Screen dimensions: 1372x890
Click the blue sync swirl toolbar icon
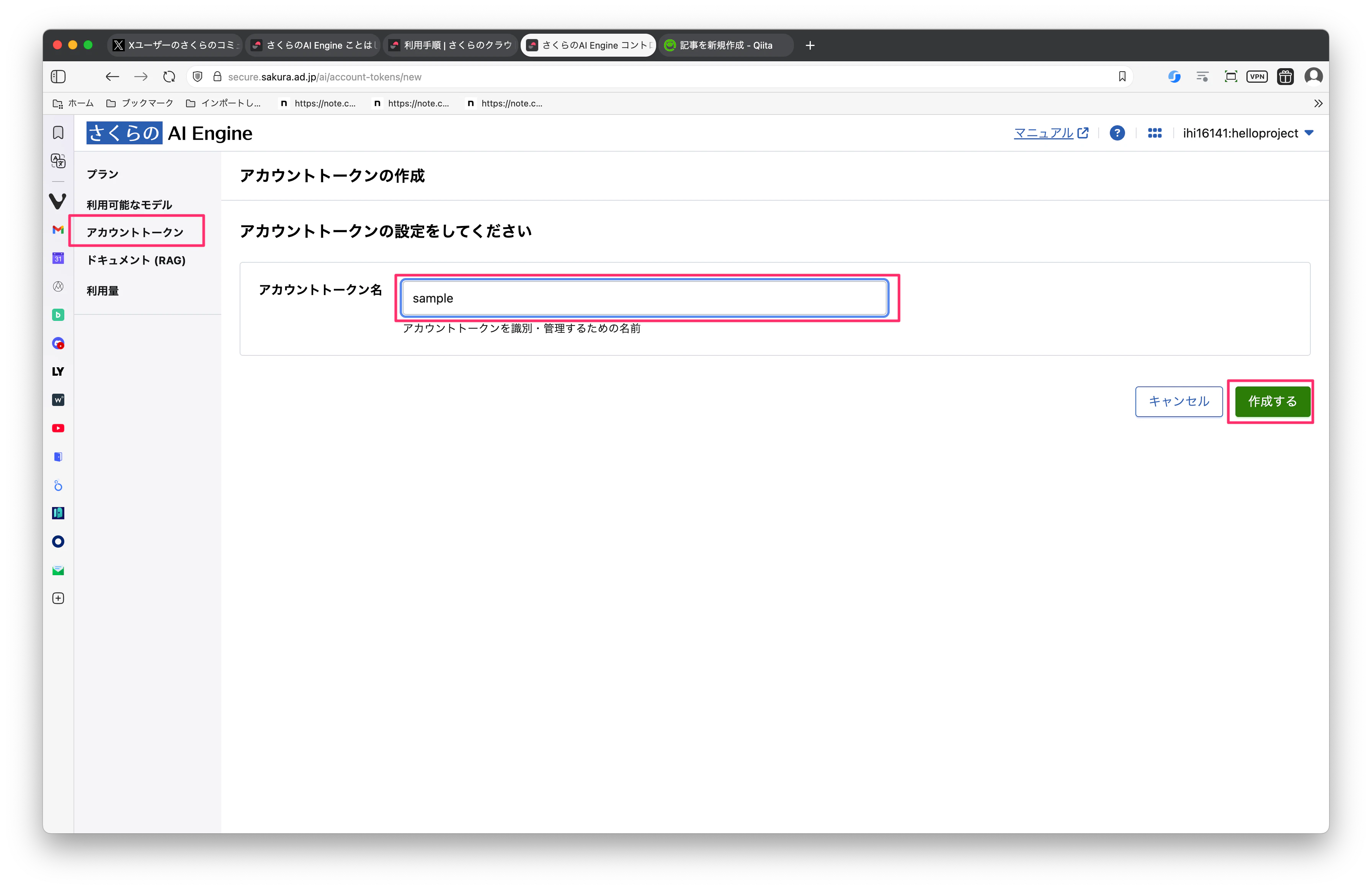(x=1174, y=76)
